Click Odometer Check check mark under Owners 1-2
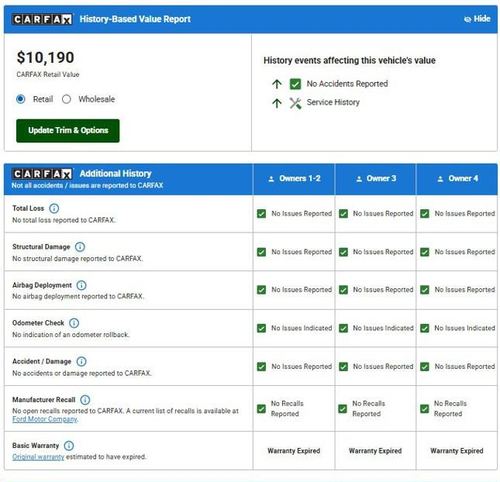Viewport: 500px width, 482px height. pyautogui.click(x=262, y=328)
